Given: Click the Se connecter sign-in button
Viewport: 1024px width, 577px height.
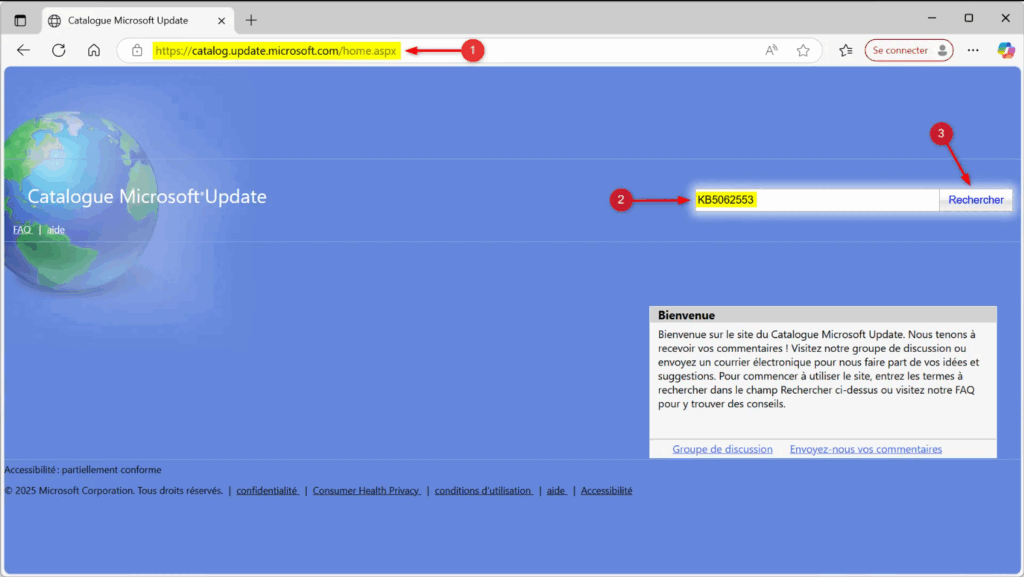Looking at the screenshot, I should click(909, 50).
